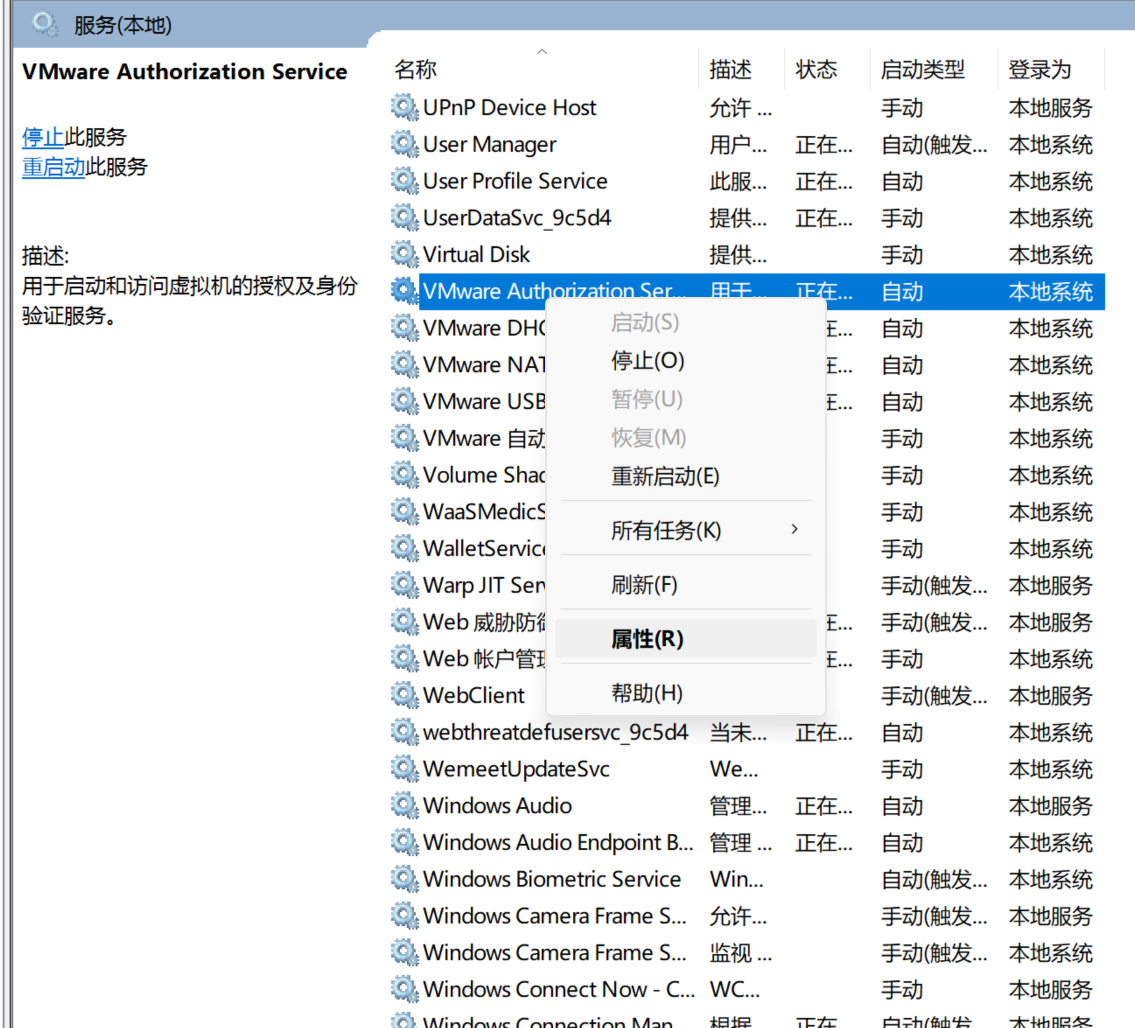The width and height of the screenshot is (1135, 1028).
Task: Select the Windows Audio service row
Action: click(x=748, y=806)
